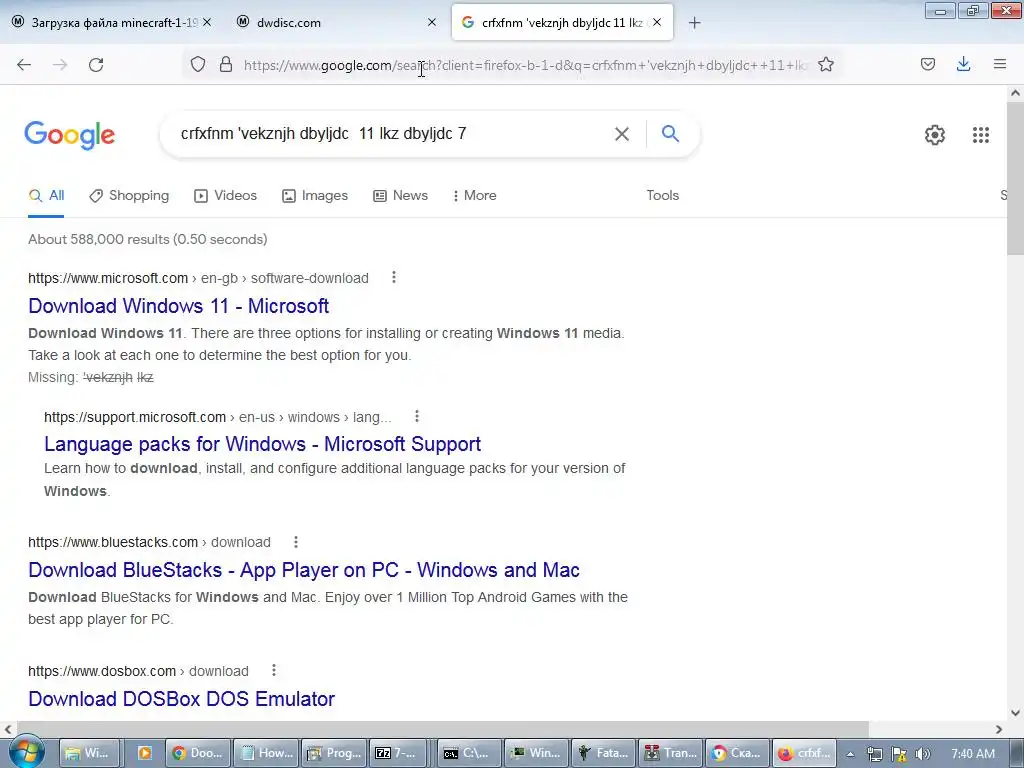Viewport: 1024px width, 768px height.
Task: Select the Images results tab
Action: coord(315,196)
